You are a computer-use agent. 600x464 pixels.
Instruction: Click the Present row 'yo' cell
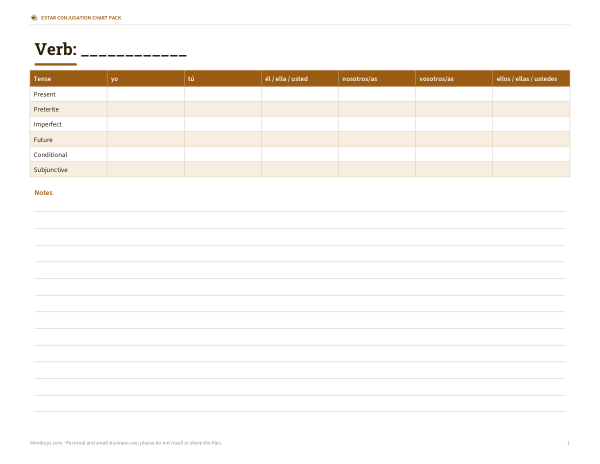pos(146,94)
